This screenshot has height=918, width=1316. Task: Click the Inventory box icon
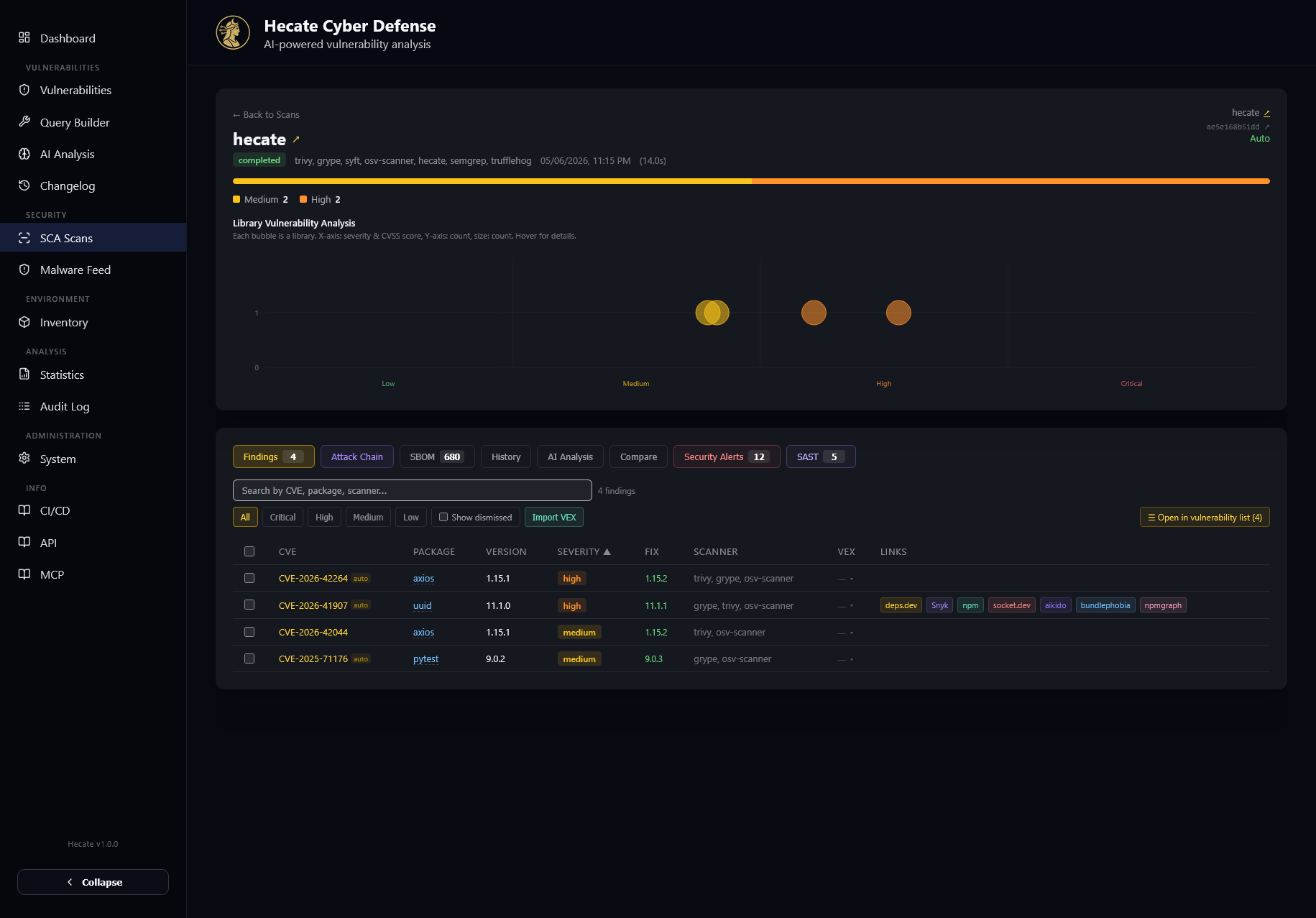click(24, 322)
